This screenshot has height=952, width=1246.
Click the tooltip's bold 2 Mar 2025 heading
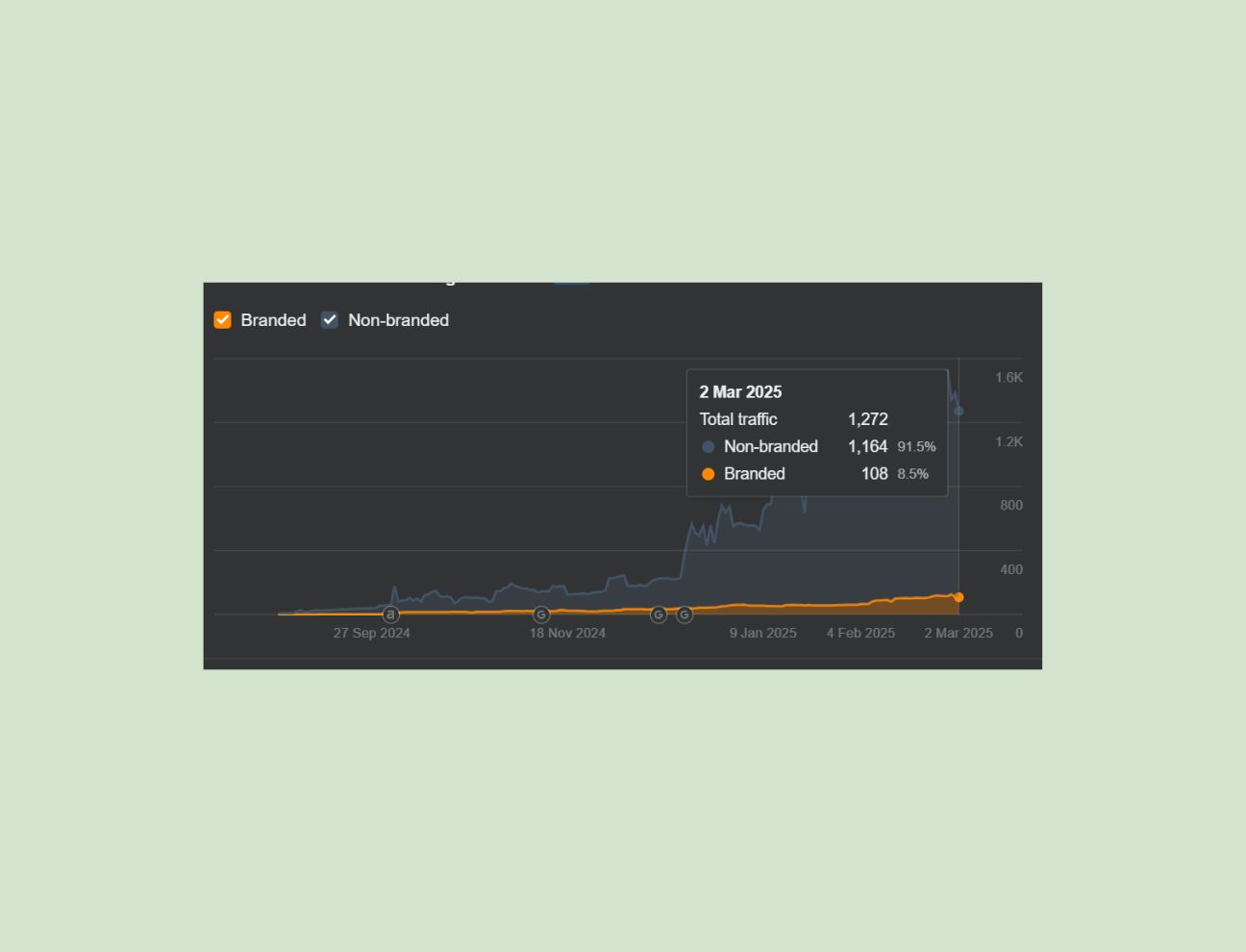click(x=740, y=392)
